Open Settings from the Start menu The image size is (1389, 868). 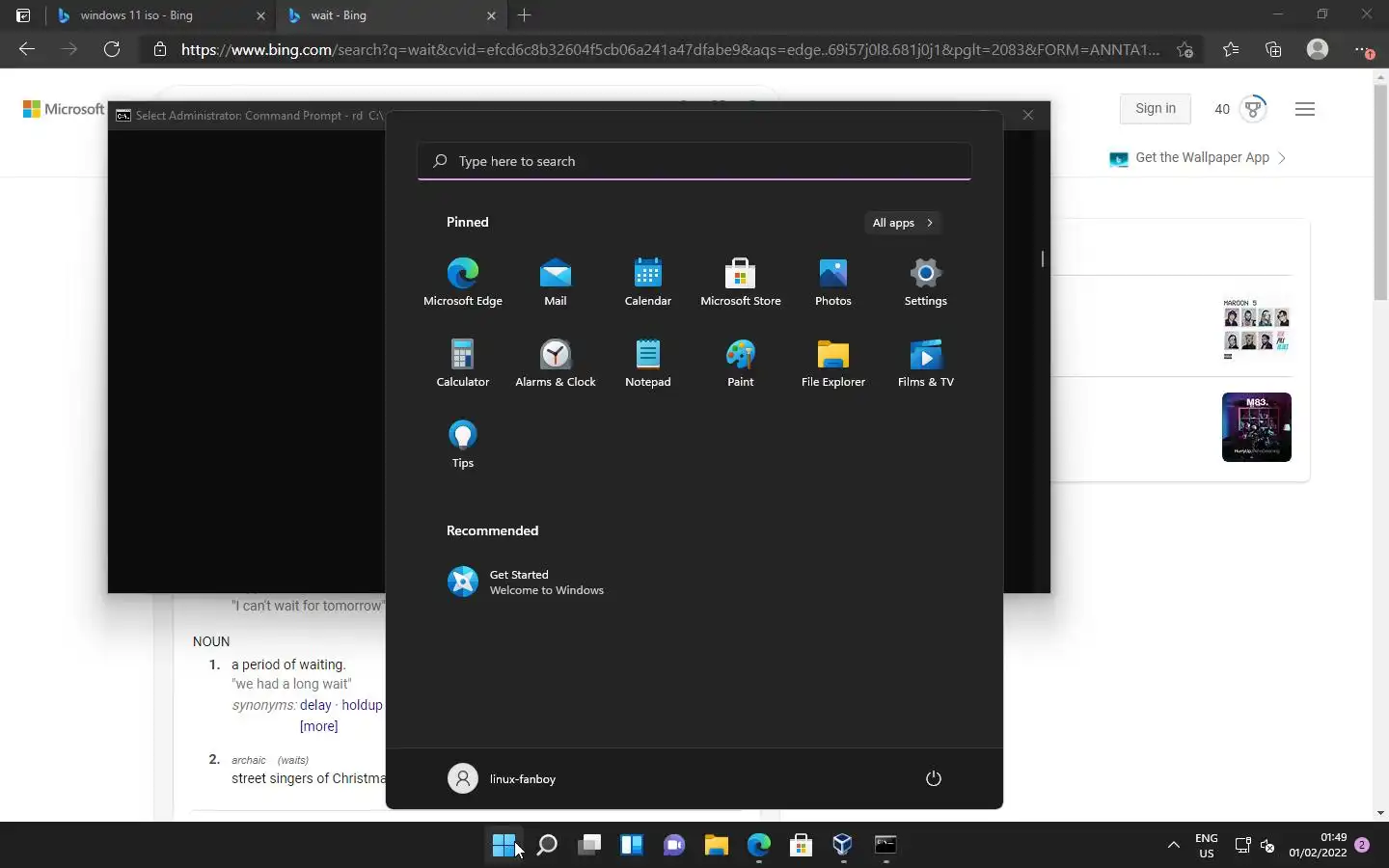[926, 282]
